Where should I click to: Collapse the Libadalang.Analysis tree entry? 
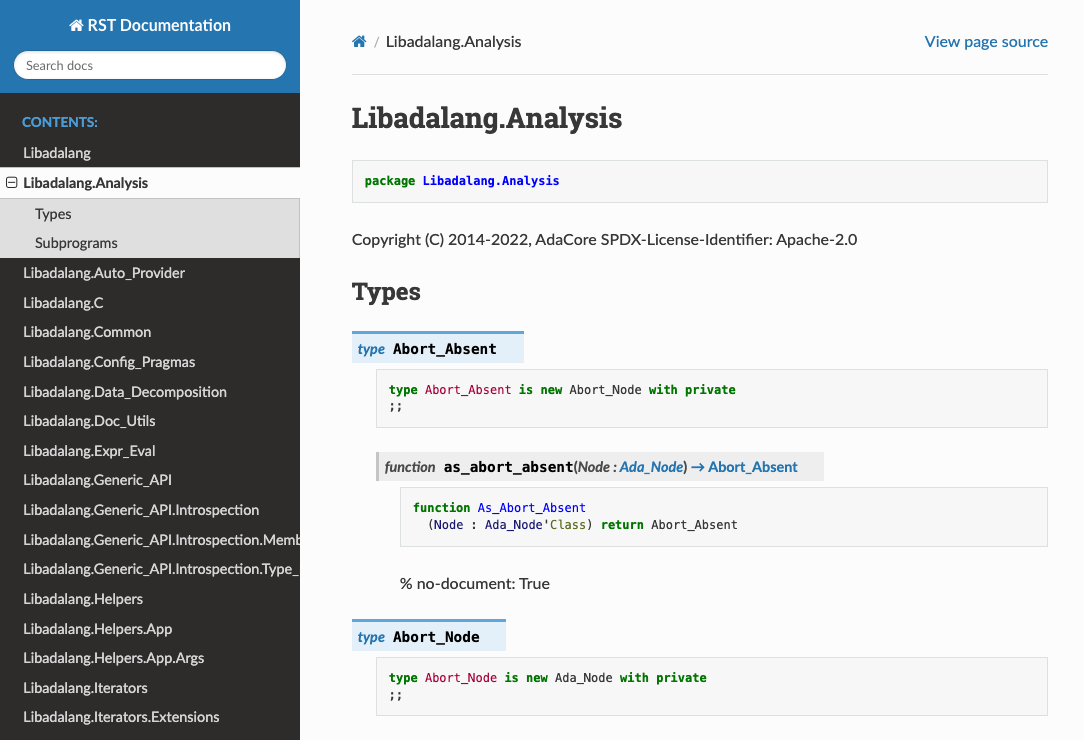coord(11,183)
